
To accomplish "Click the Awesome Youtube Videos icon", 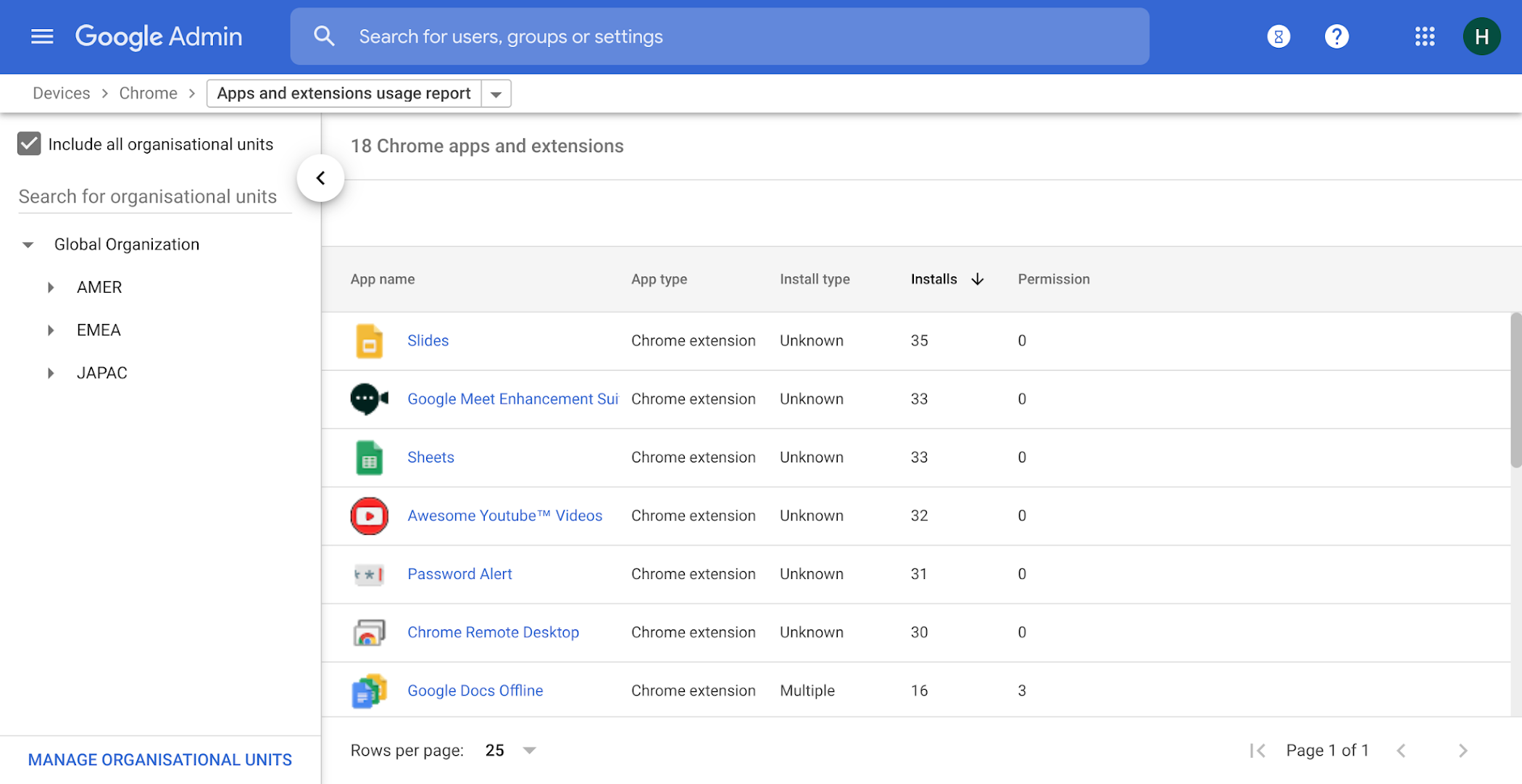I will [x=369, y=516].
